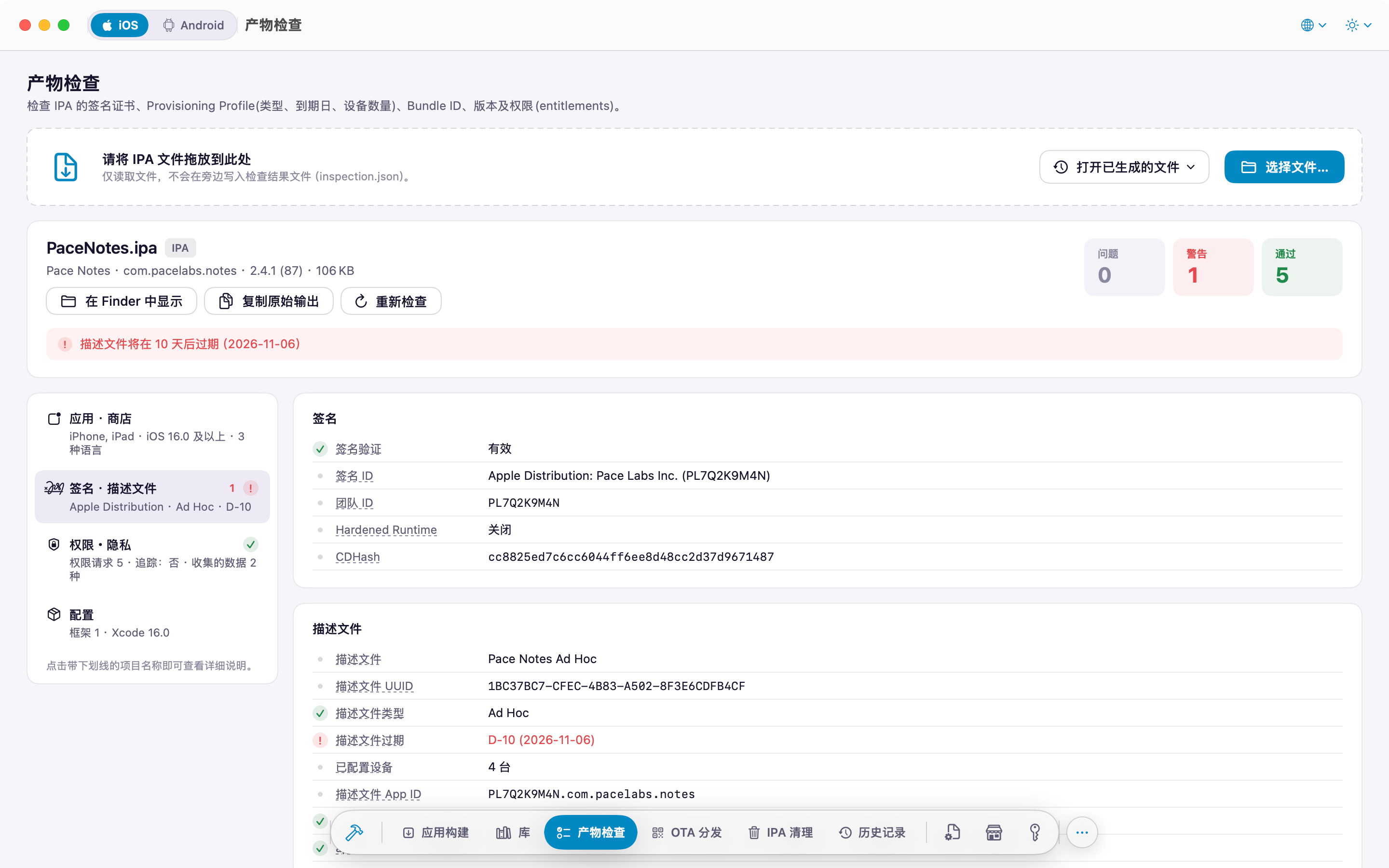Click the red alert icon beside 描述文件过期
Viewport: 1389px width, 868px height.
point(320,740)
